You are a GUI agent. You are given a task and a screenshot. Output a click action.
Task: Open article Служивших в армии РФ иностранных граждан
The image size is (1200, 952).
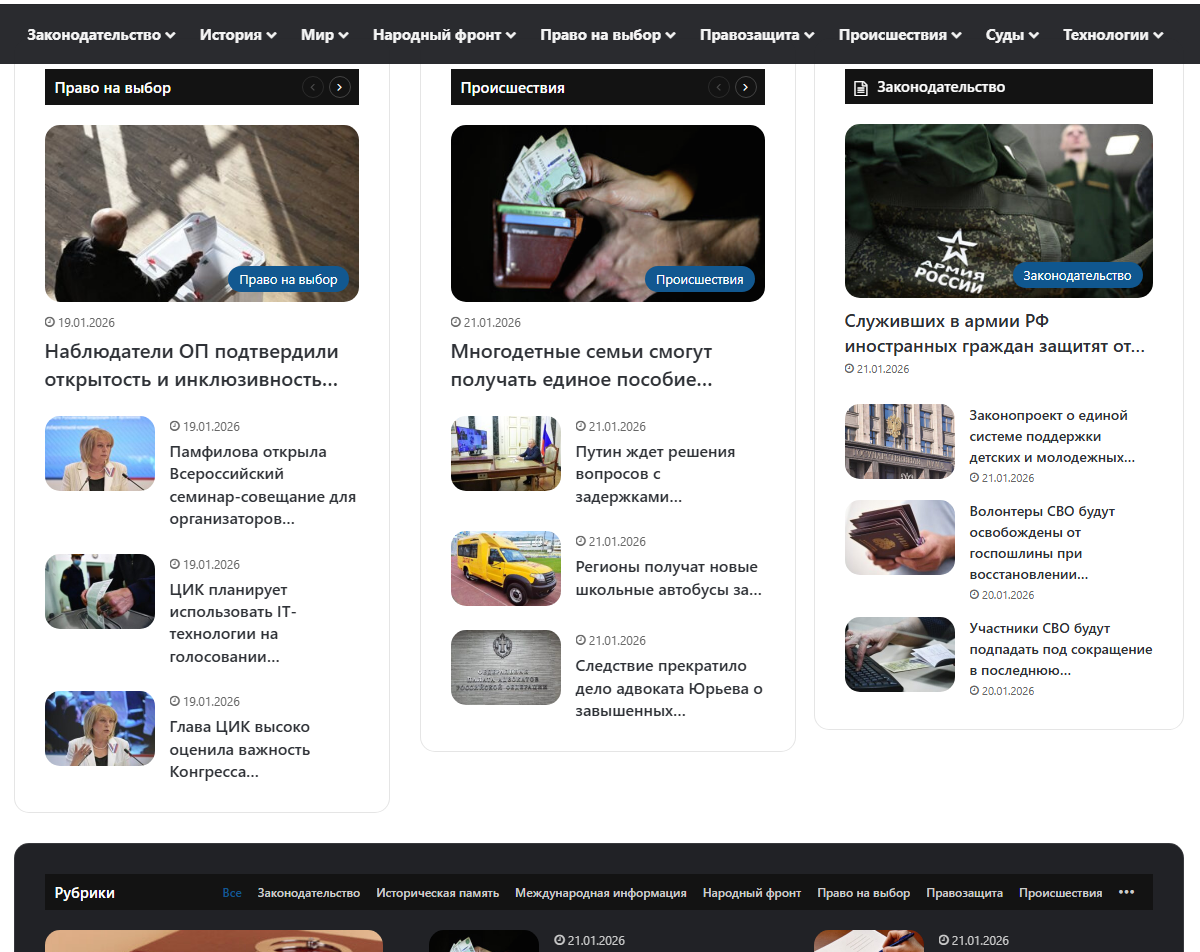(995, 334)
